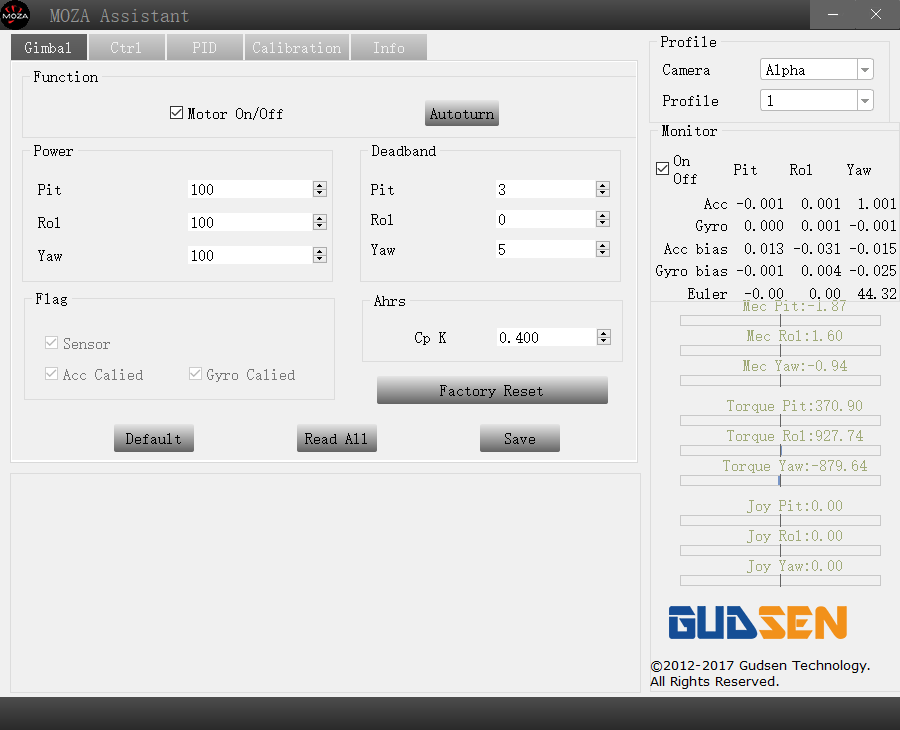
Task: Increase Deadband Rol with up arrow
Action: [602, 215]
